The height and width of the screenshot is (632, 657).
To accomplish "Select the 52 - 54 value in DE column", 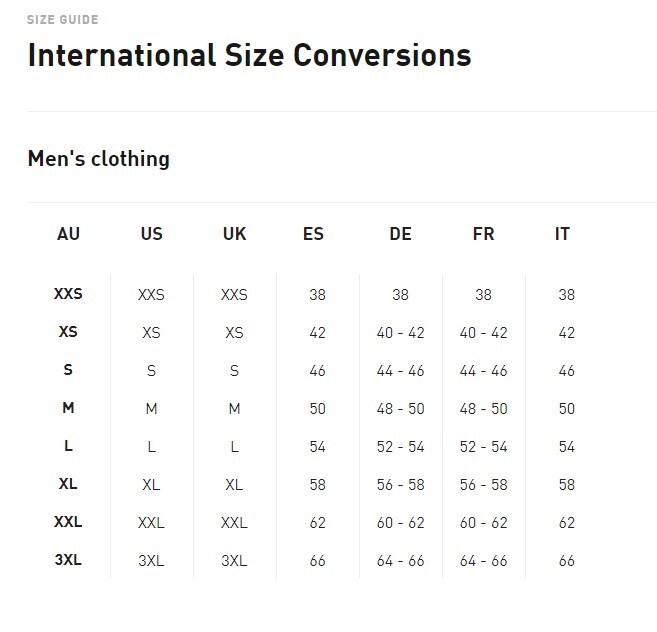I will [400, 447].
